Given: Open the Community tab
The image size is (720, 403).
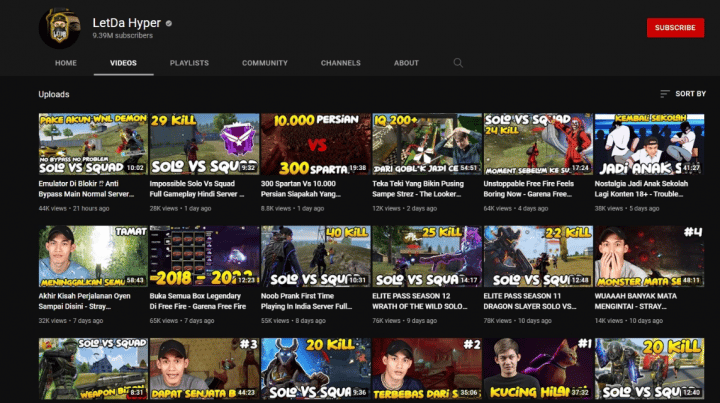Looking at the screenshot, I should coord(264,63).
